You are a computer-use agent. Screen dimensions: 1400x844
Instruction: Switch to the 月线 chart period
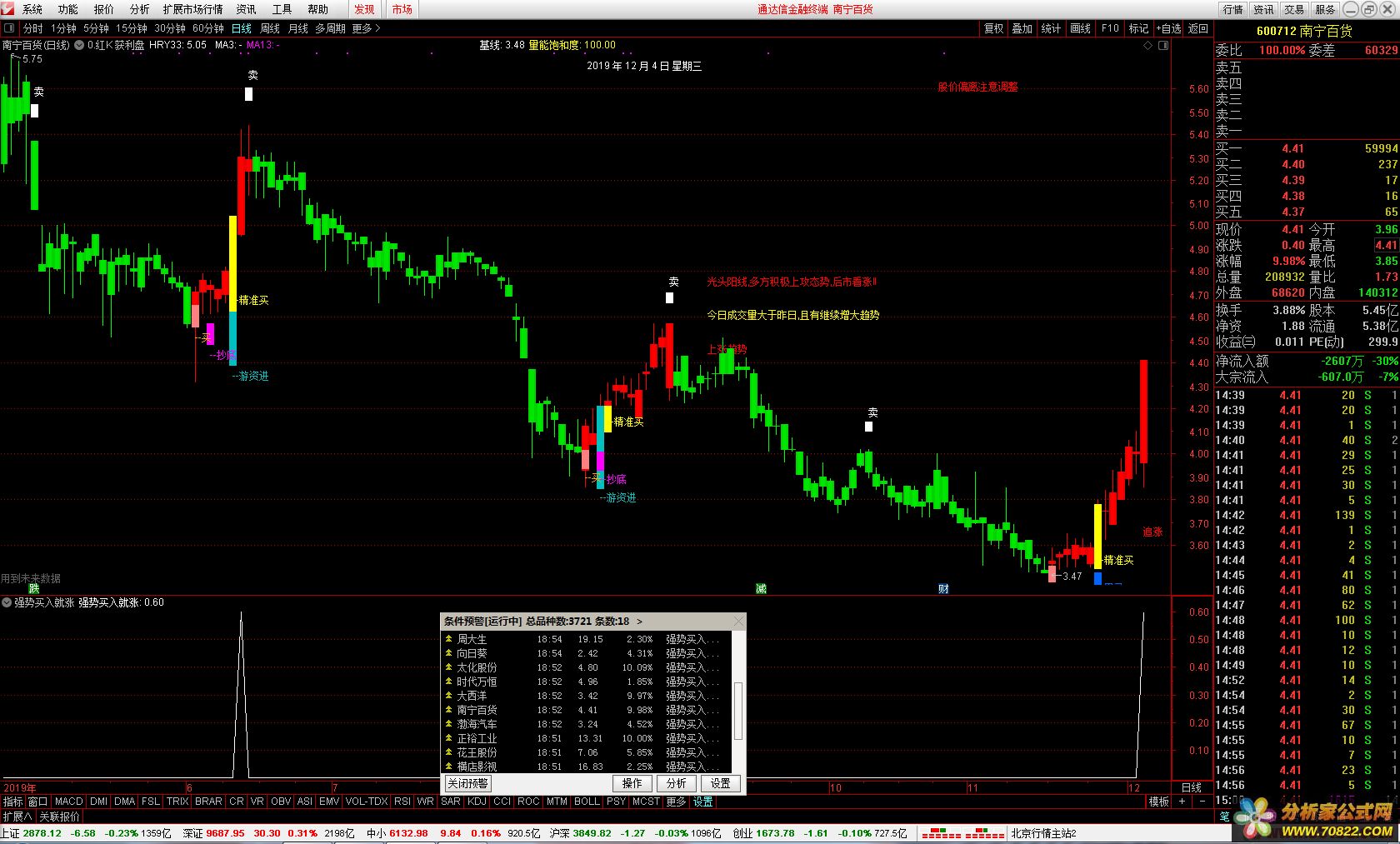coord(297,28)
